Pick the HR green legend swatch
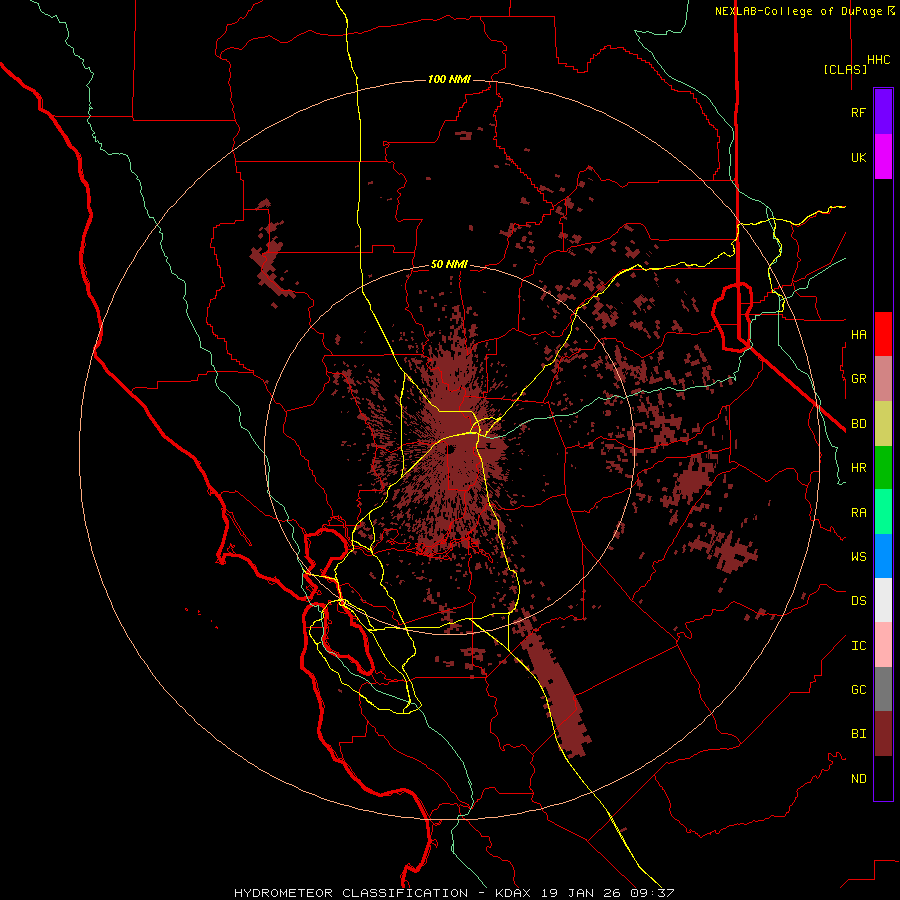Viewport: 900px width, 900px height. click(883, 467)
